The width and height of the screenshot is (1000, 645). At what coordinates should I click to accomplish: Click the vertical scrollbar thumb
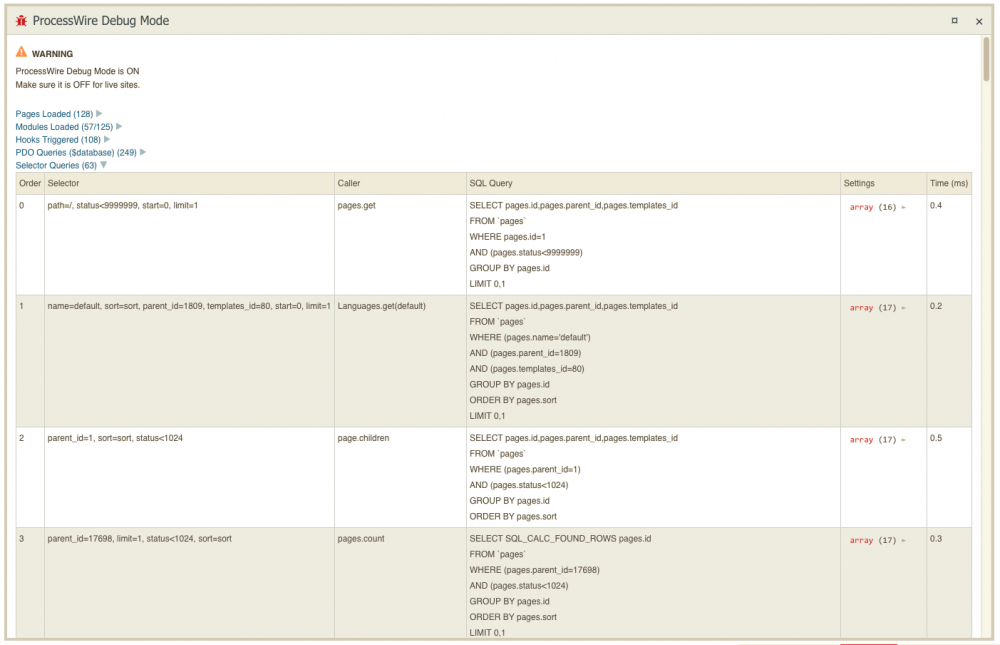(x=987, y=60)
